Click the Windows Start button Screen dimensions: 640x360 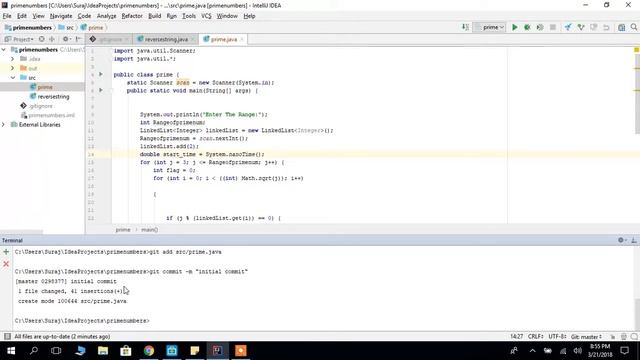[x=11, y=351]
